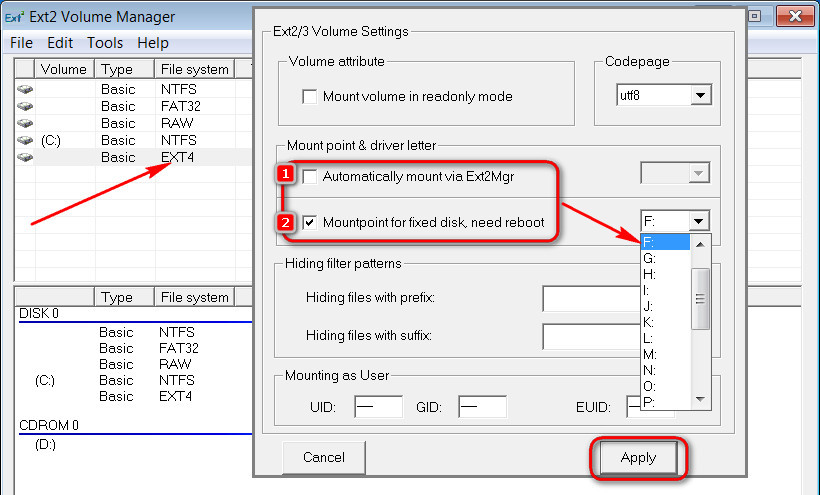820x495 pixels.
Task: Click the disk icon of the EXT4 volume
Action: tap(25, 157)
